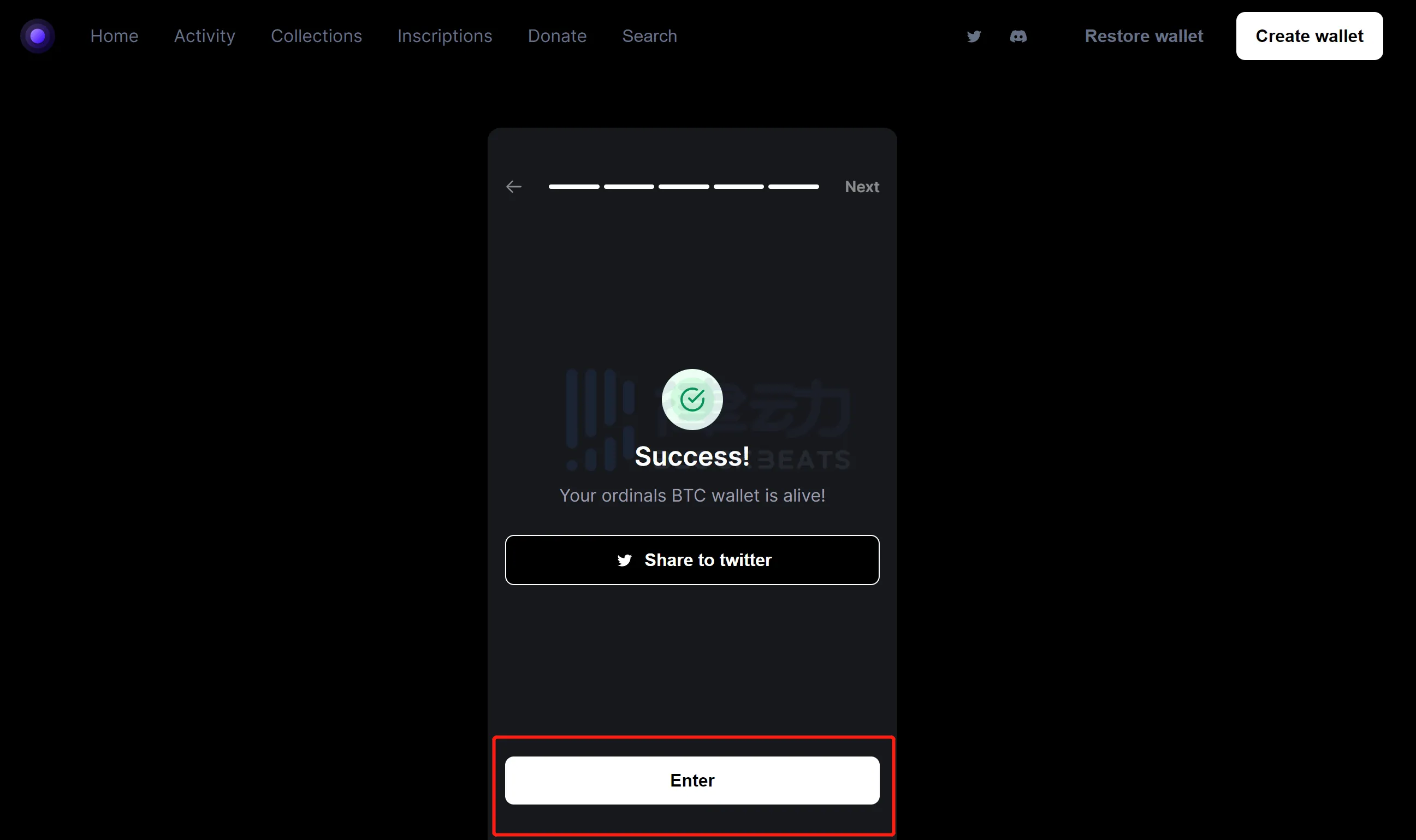Click the Restore wallet button

pos(1144,36)
